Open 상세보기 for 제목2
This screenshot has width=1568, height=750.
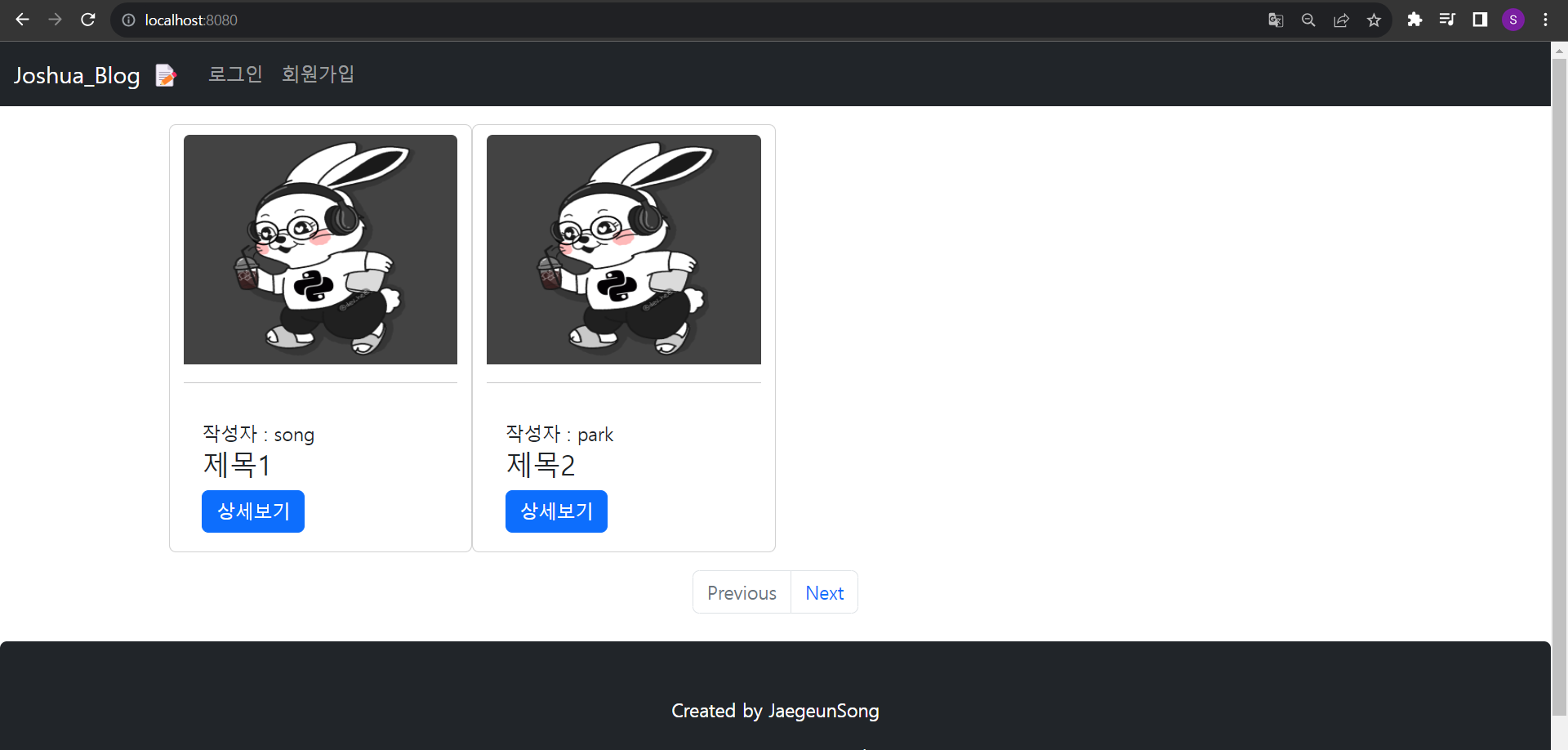click(x=556, y=511)
